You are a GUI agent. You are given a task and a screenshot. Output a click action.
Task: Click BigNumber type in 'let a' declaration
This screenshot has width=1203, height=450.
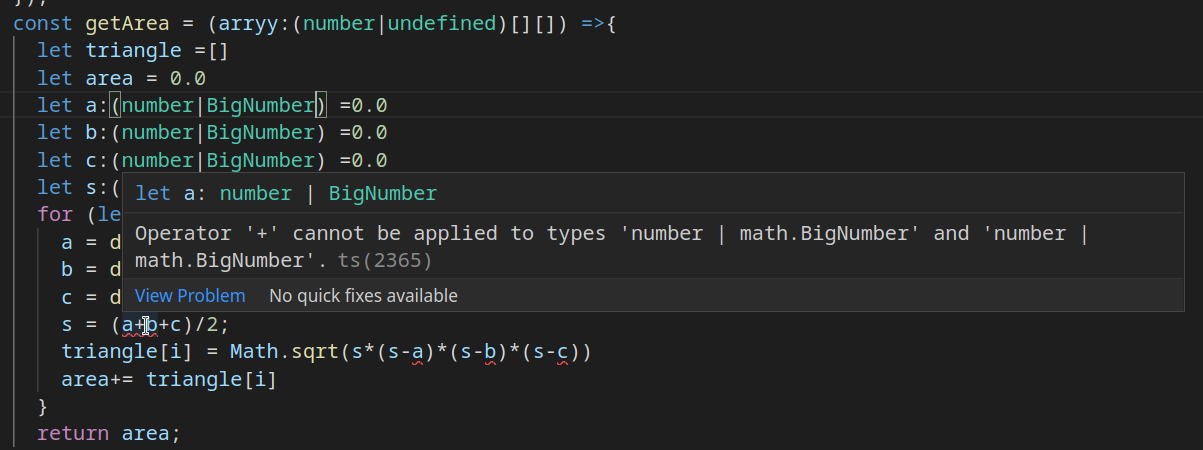pyautogui.click(x=261, y=105)
